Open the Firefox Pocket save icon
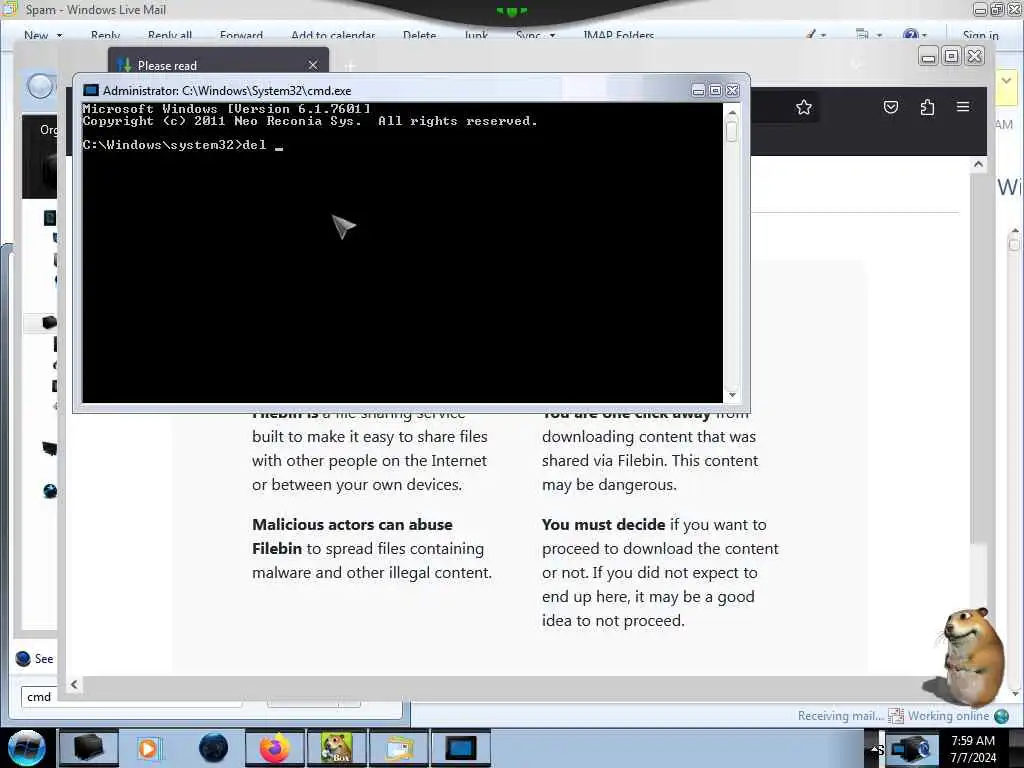The image size is (1024, 768). coord(891,107)
